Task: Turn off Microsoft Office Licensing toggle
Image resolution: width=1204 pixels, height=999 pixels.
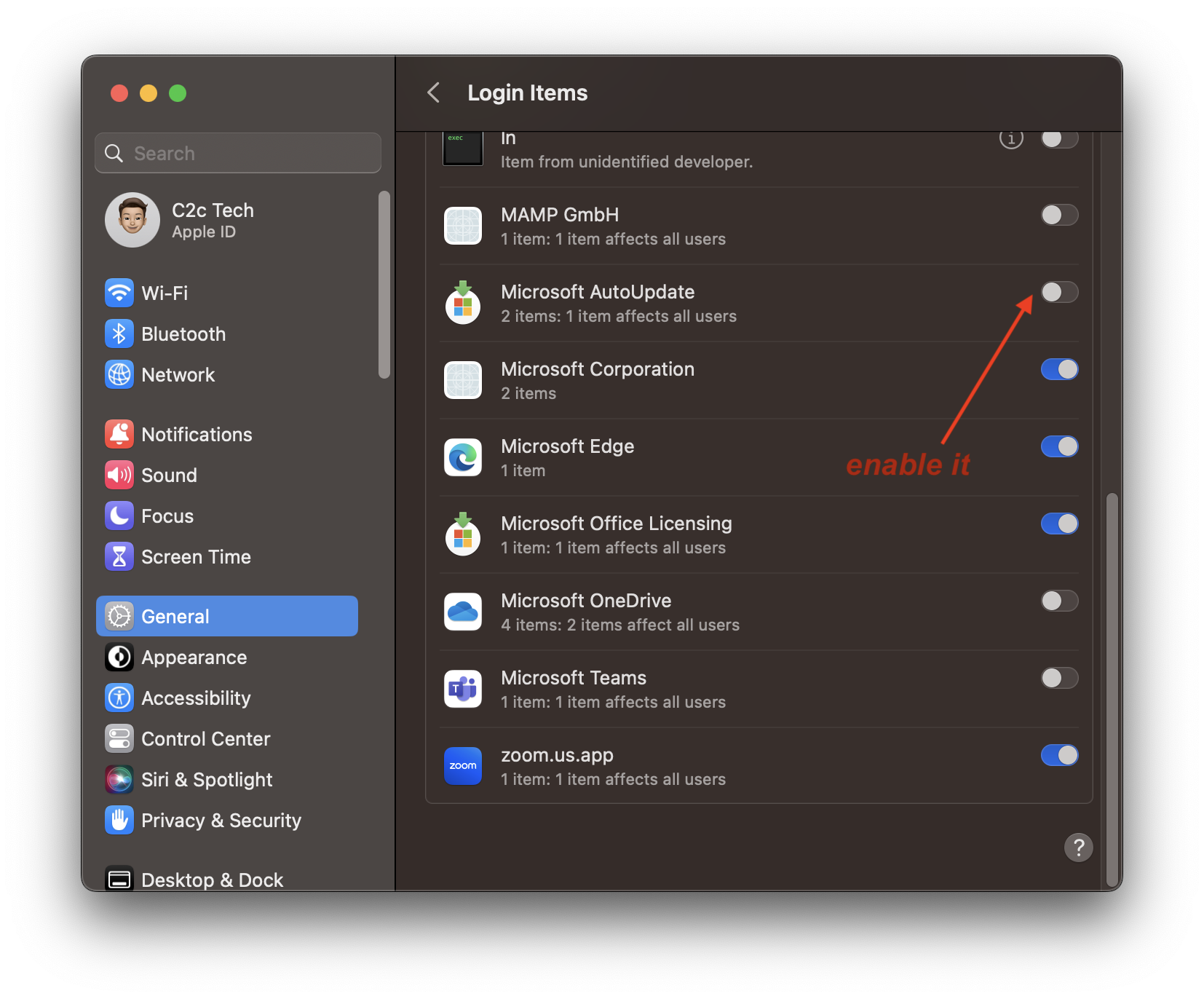Action: click(x=1060, y=524)
